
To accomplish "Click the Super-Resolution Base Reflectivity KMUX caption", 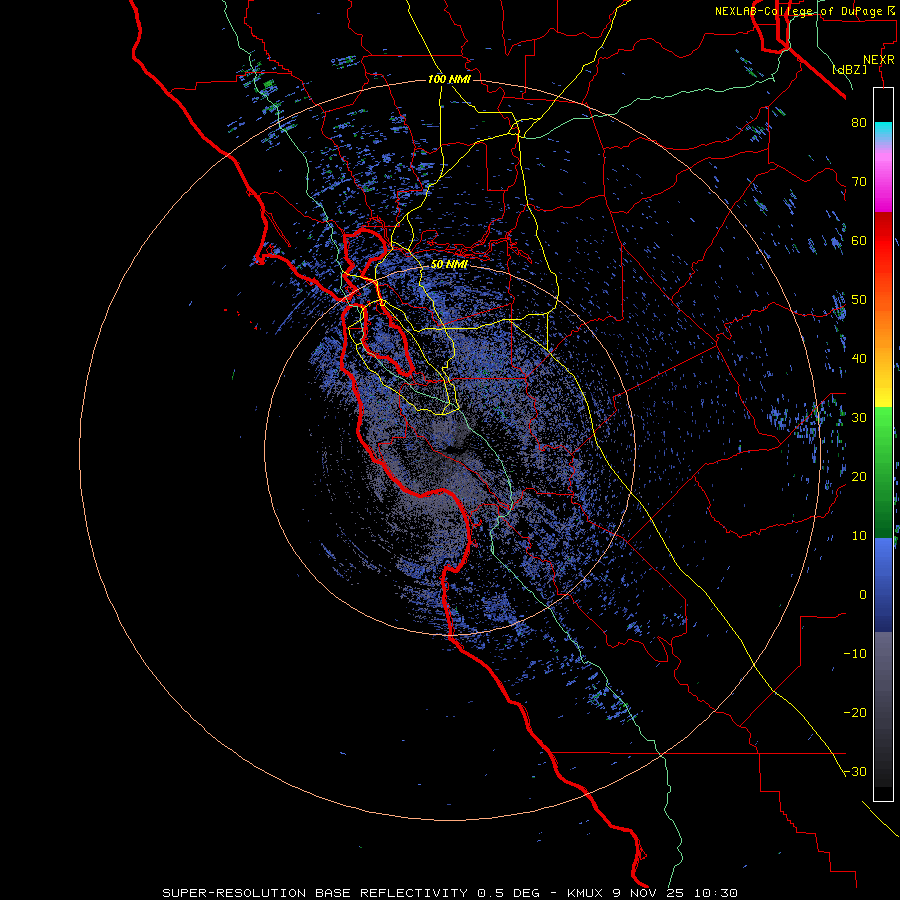I will 449,893.
